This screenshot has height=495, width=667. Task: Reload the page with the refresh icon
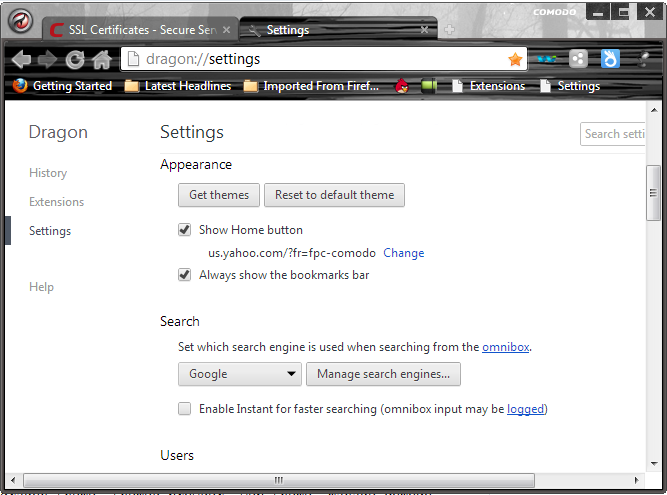tap(75, 60)
